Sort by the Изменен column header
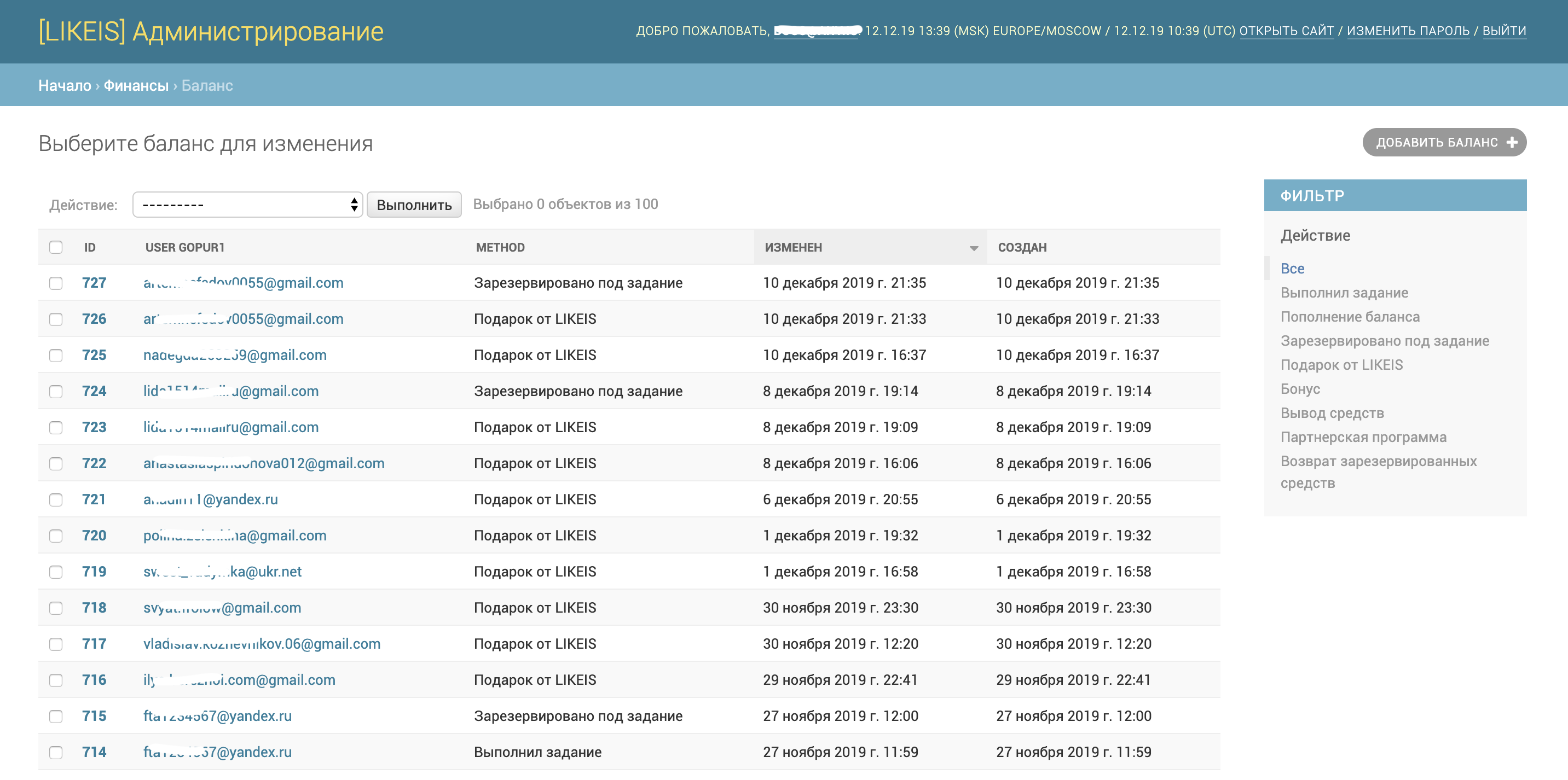 pos(793,248)
